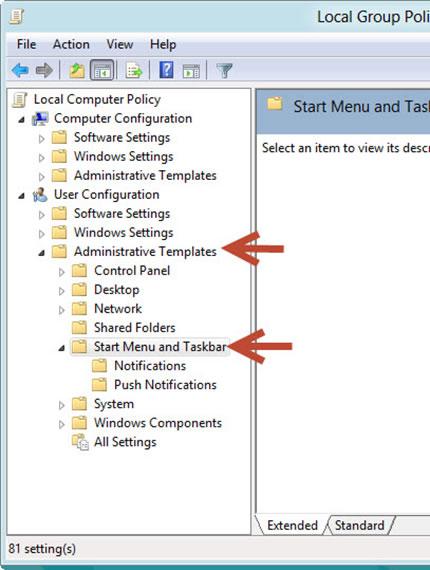Collapse Start Menu and Taskbar node
Viewport: 430px width, 570px height.
(62, 348)
